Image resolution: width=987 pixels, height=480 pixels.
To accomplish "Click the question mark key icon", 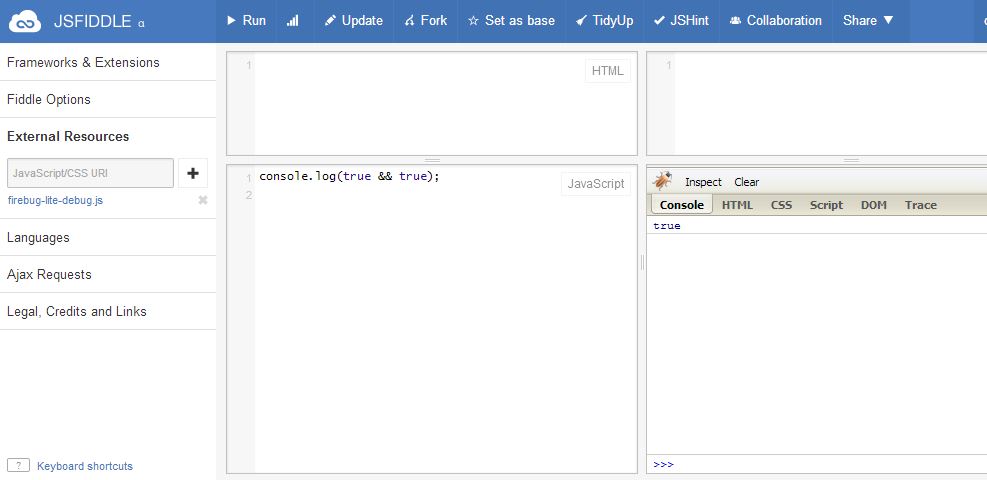I will [19, 466].
